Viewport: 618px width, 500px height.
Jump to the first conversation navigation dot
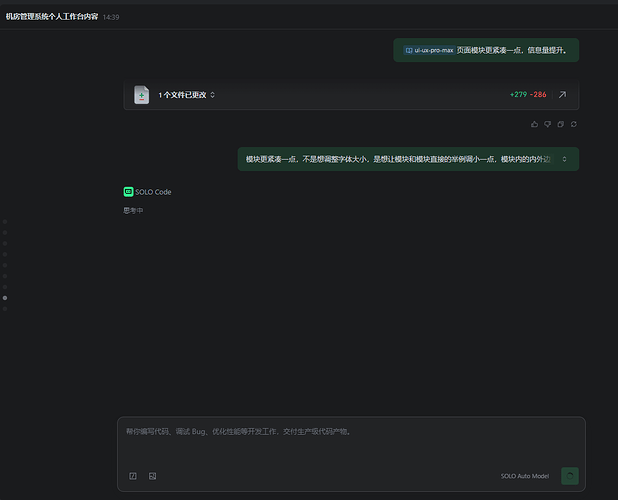pyautogui.click(x=5, y=221)
